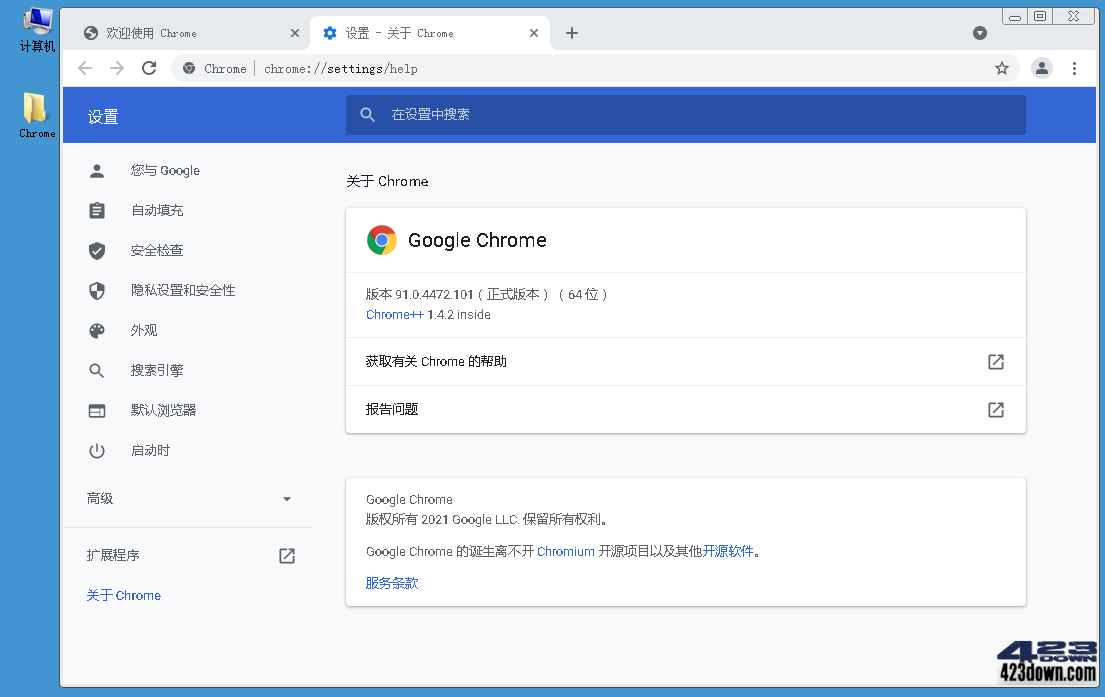The image size is (1105, 697).
Task: Click the 设置 header title
Action: click(x=103, y=116)
